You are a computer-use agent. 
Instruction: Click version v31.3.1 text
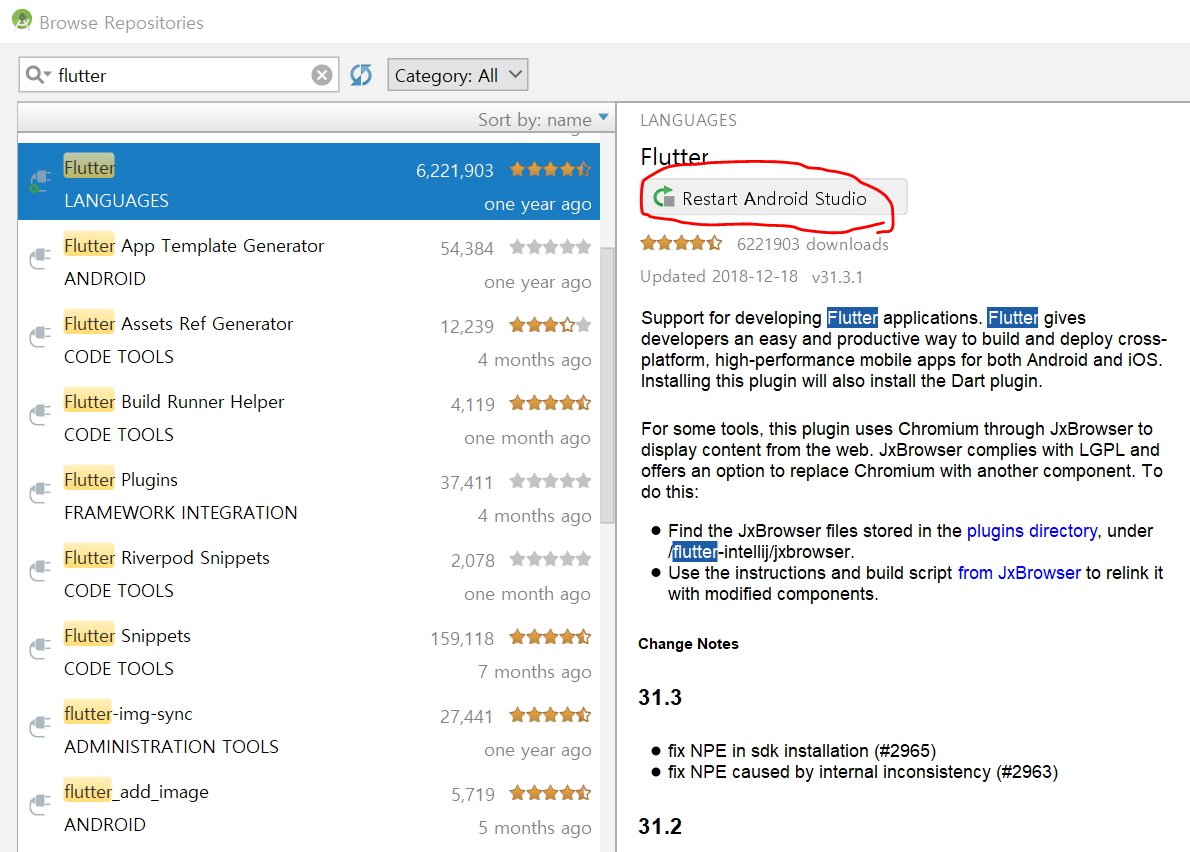(837, 277)
